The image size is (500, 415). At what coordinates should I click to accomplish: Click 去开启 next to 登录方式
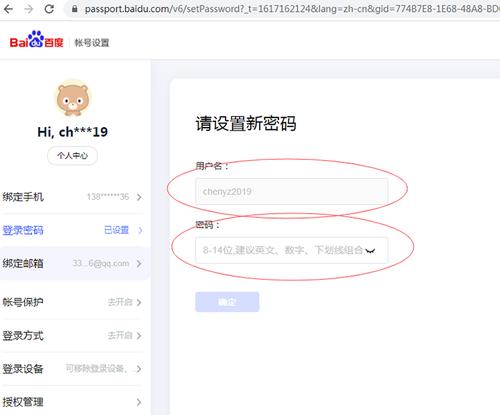pos(120,335)
